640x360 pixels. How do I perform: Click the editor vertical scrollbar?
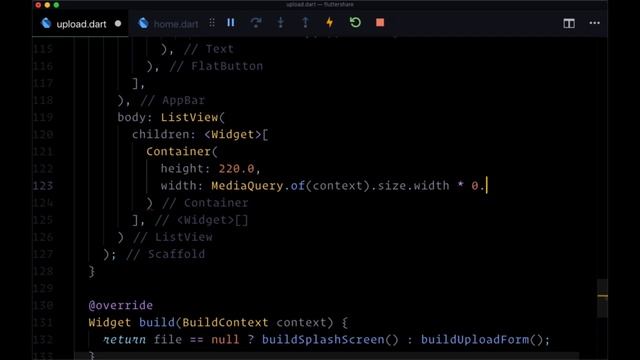602,298
